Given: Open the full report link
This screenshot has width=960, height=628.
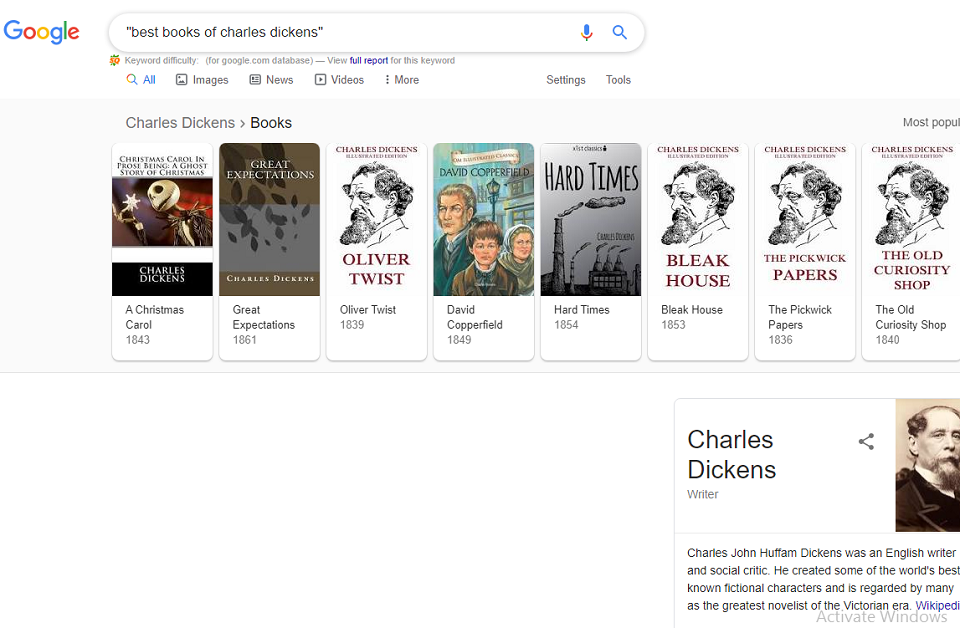Looking at the screenshot, I should click(369, 60).
